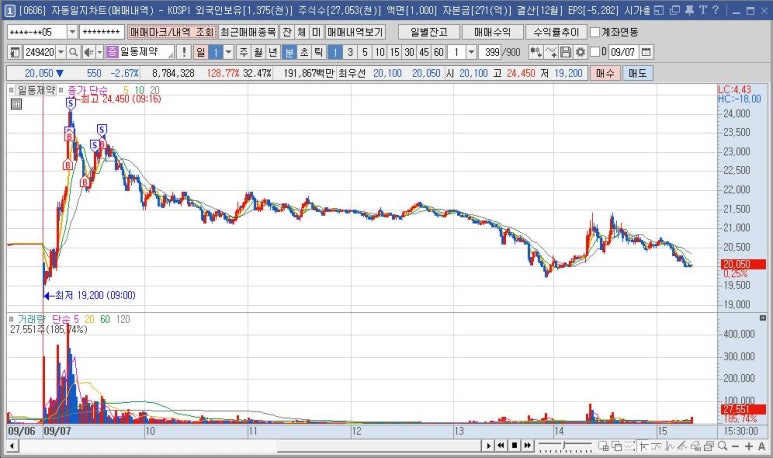Select the 15-minute interval
Image resolution: width=773 pixels, height=458 pixels.
pyautogui.click(x=394, y=52)
